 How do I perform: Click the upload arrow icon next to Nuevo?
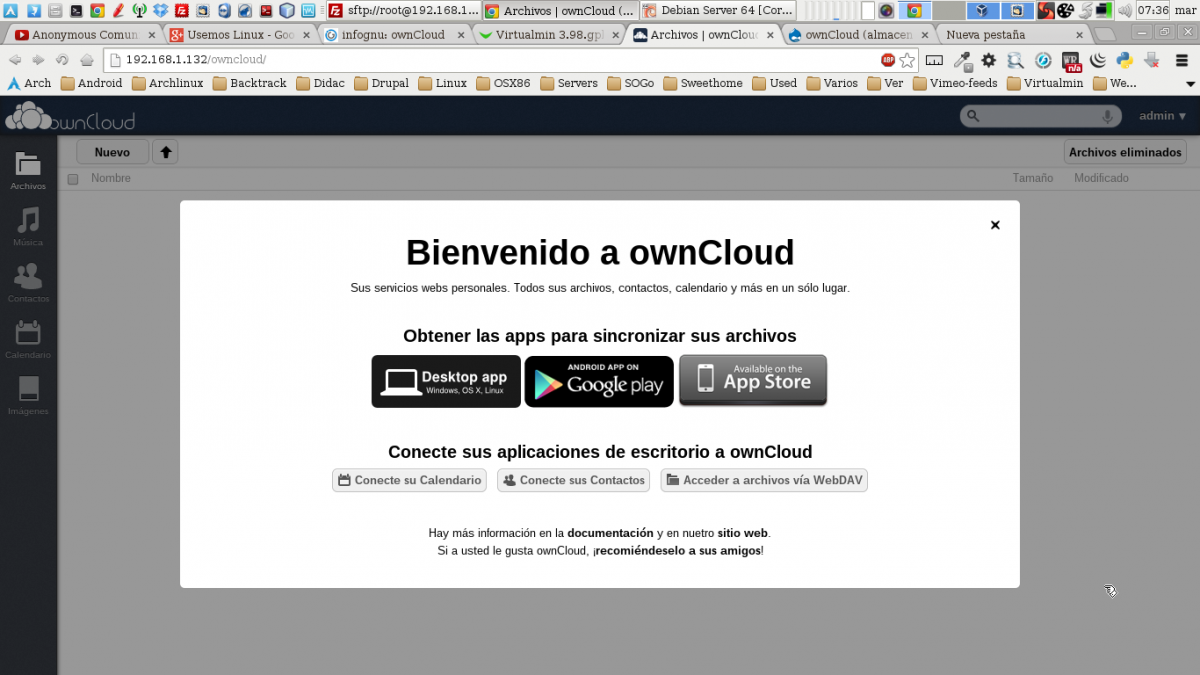[x=166, y=152]
